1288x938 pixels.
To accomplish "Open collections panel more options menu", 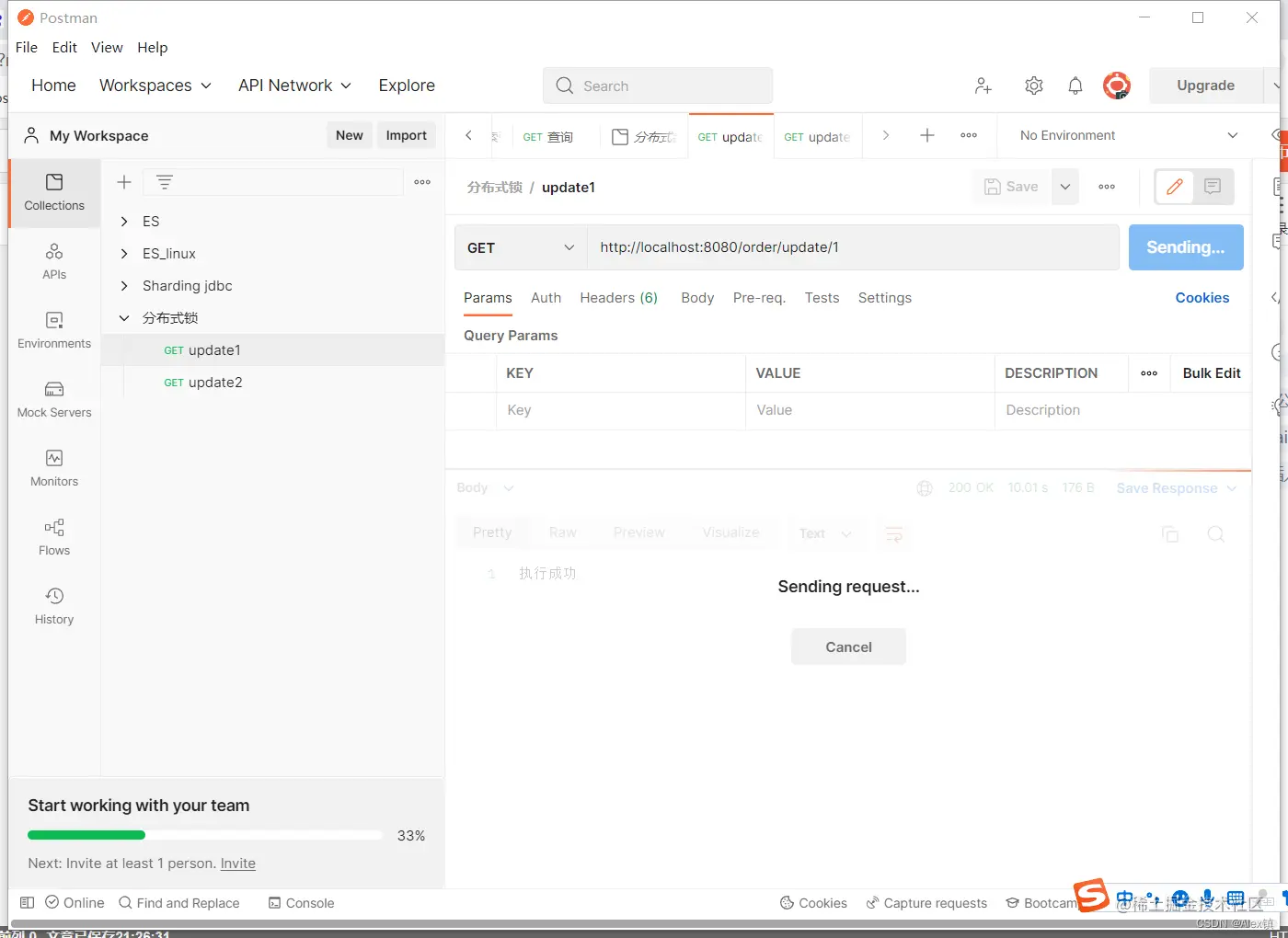I will click(422, 182).
